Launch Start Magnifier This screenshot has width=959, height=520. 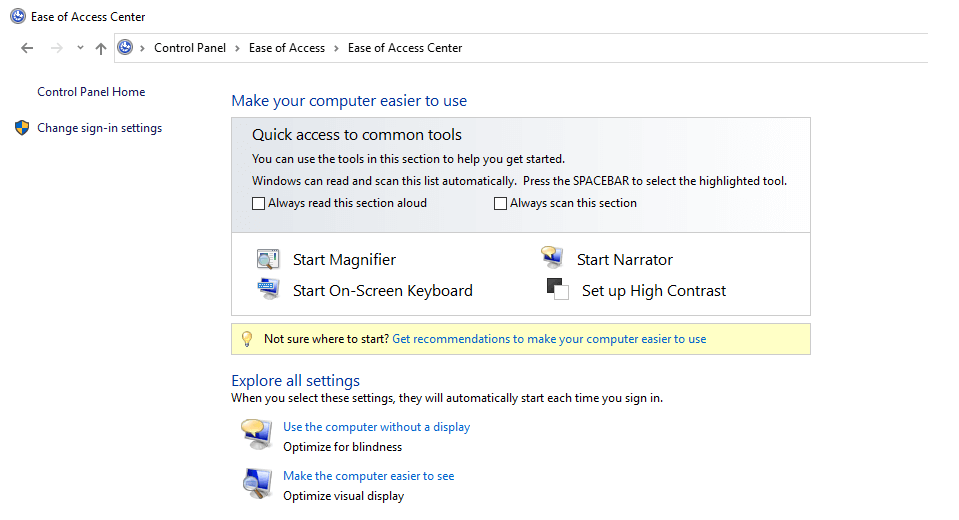344,259
